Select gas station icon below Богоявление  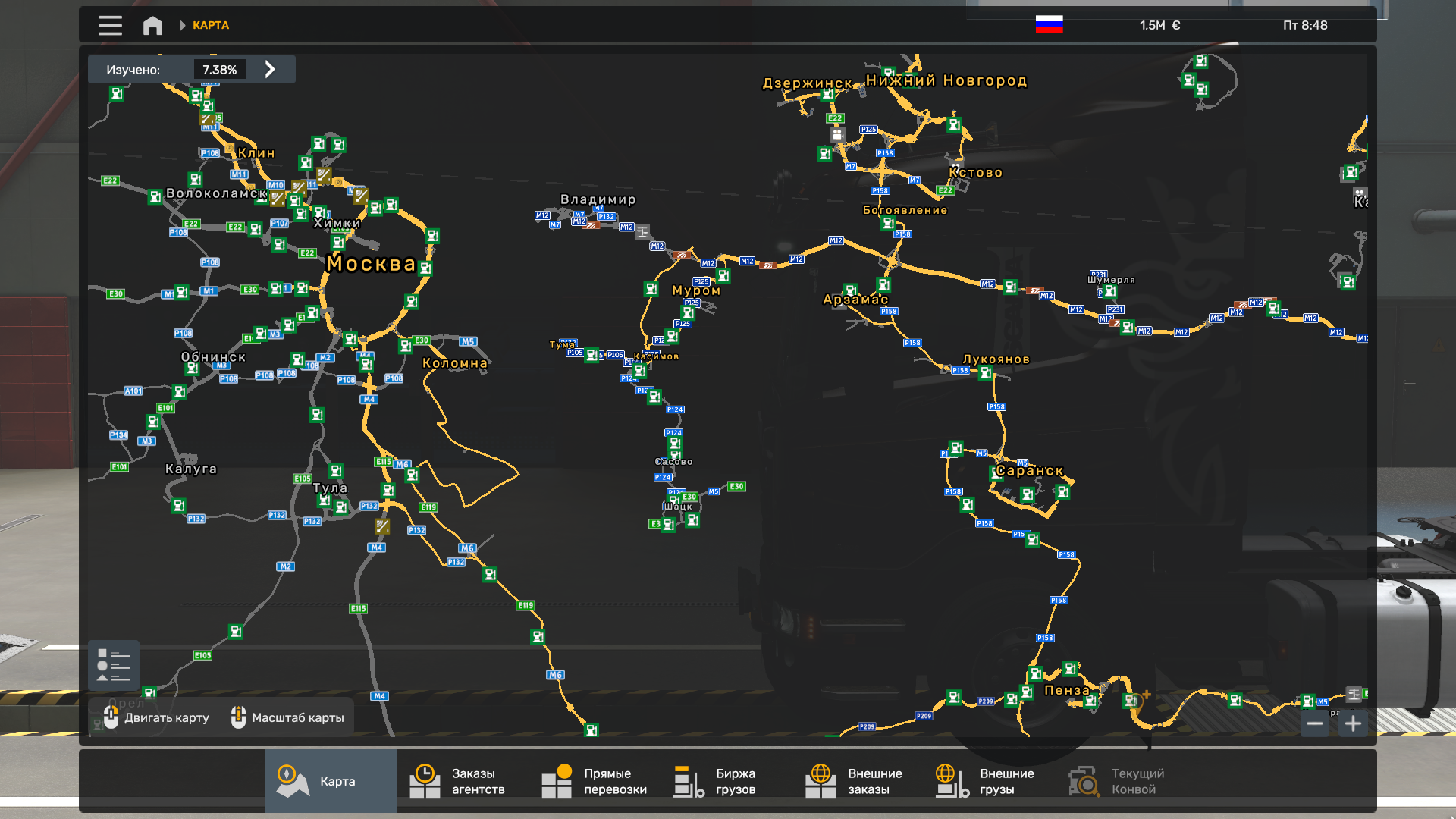(888, 224)
